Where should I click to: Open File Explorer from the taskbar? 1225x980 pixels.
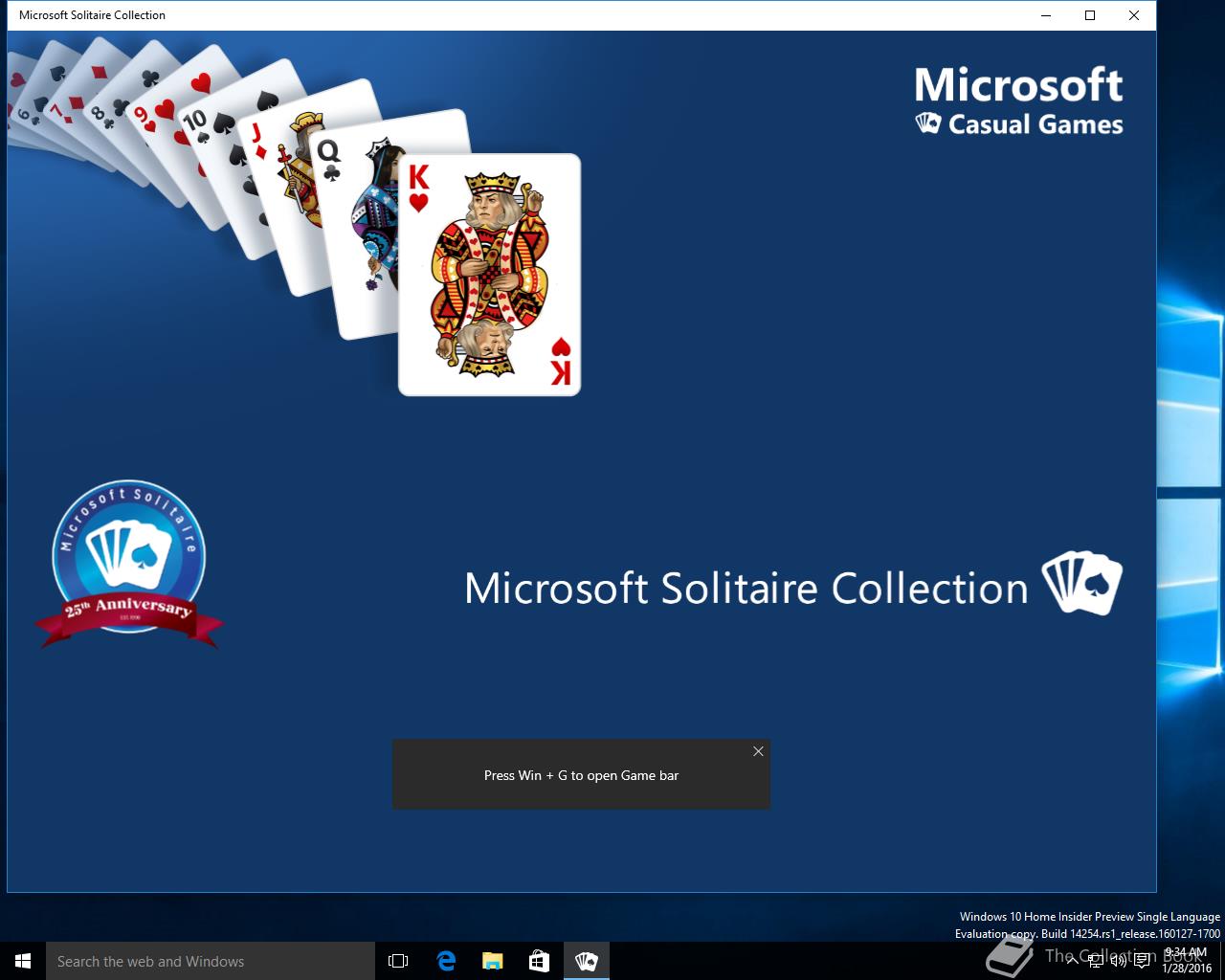492,961
